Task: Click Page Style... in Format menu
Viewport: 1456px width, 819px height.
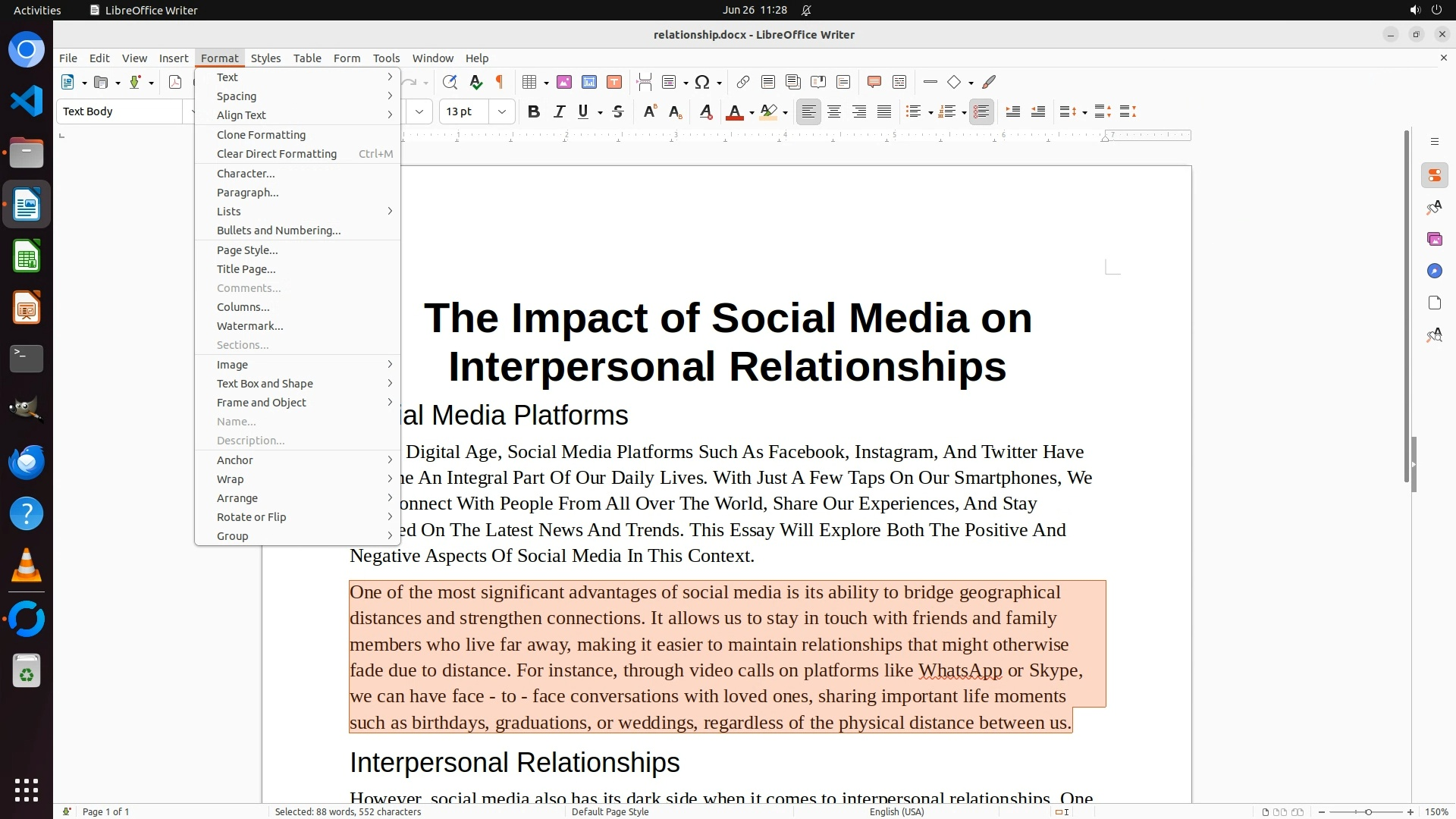Action: [247, 250]
